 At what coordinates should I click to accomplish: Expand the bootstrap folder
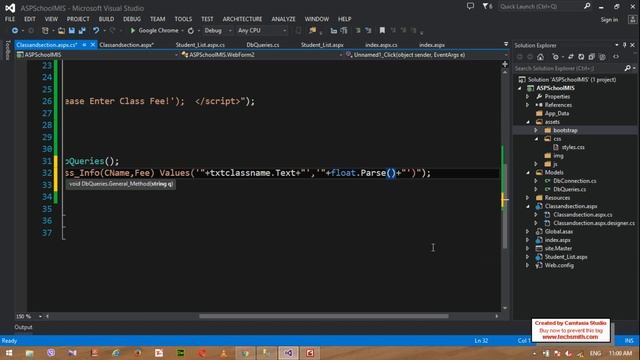pos(536,130)
